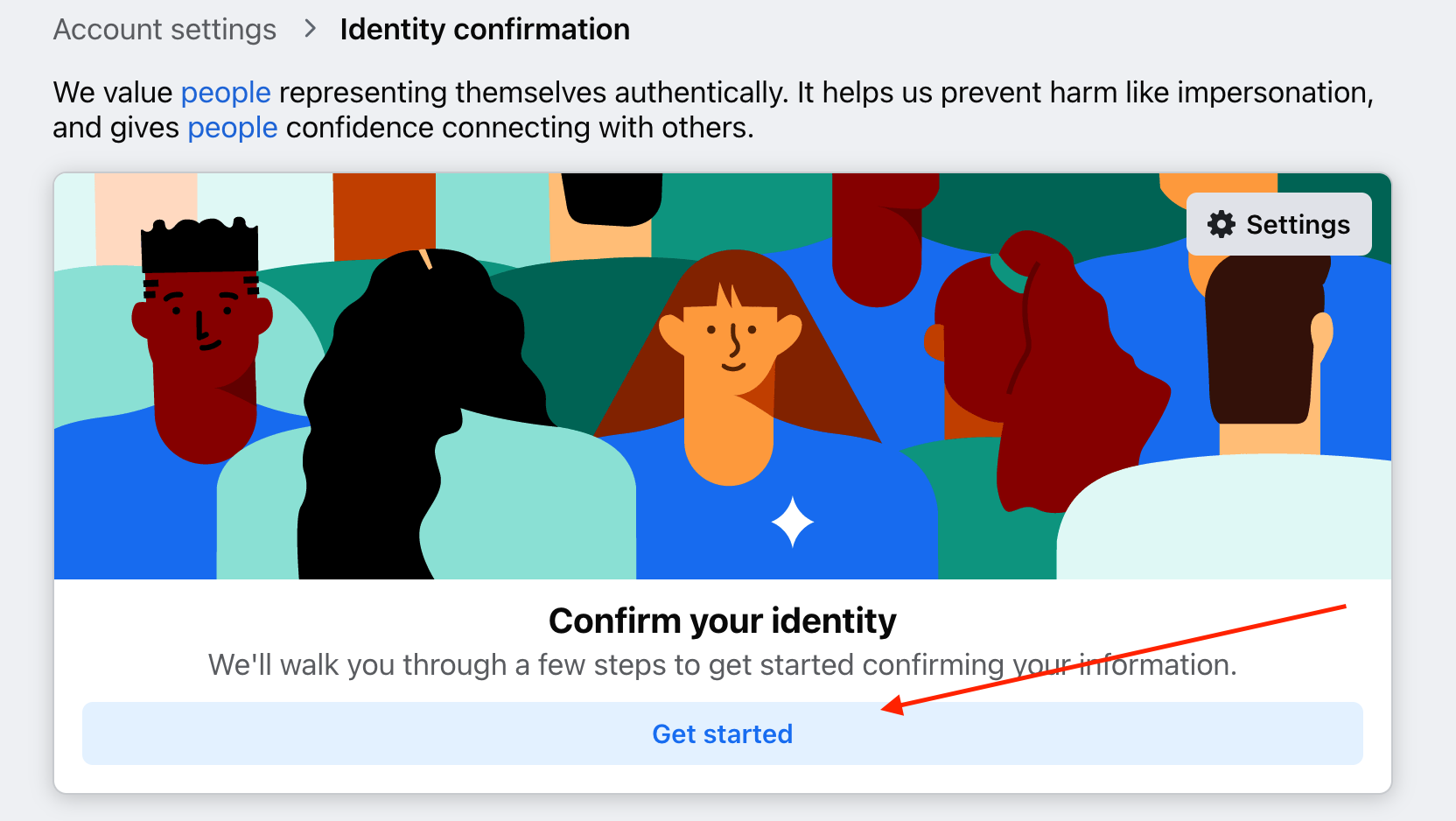The width and height of the screenshot is (1456, 821).
Task: Select the Identity confirmation breadcrumb
Action: (485, 29)
